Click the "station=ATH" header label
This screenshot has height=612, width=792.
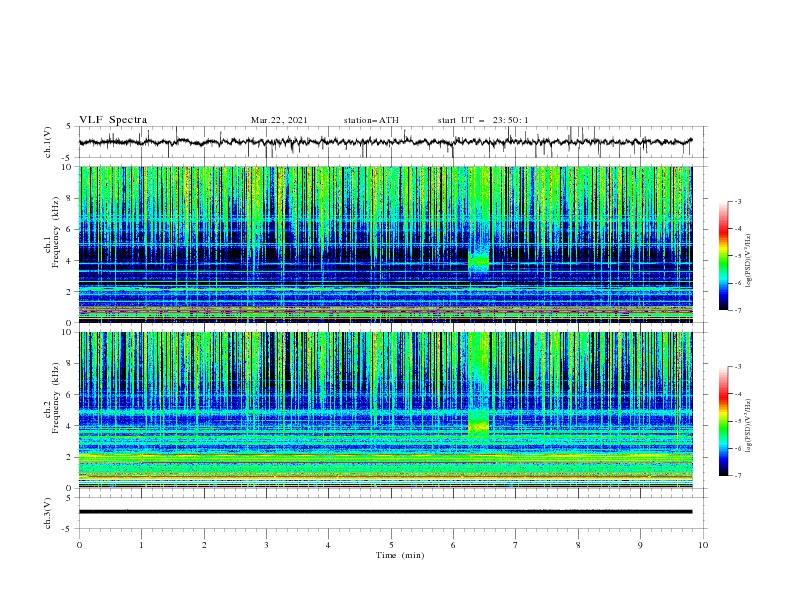coord(371,120)
